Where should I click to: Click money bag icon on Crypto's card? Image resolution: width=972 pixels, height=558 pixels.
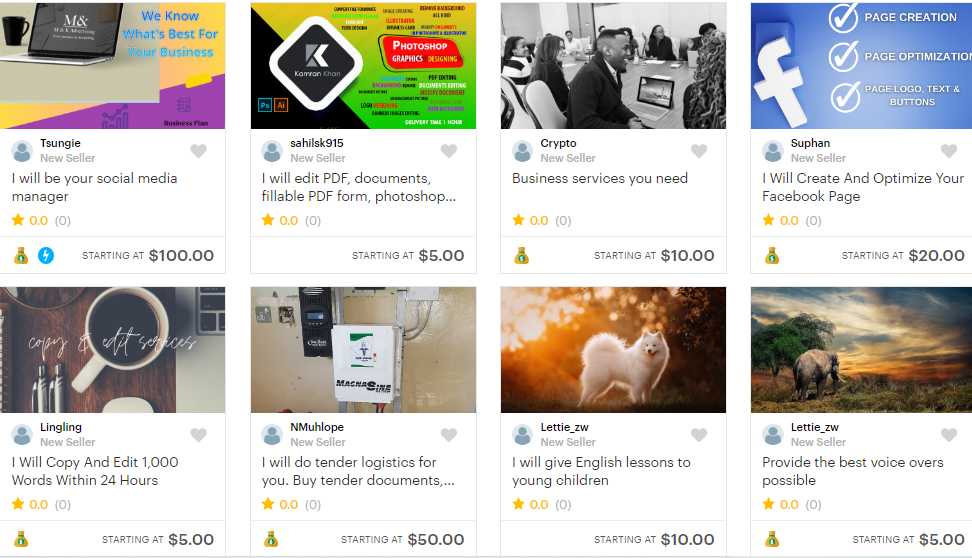(x=521, y=255)
